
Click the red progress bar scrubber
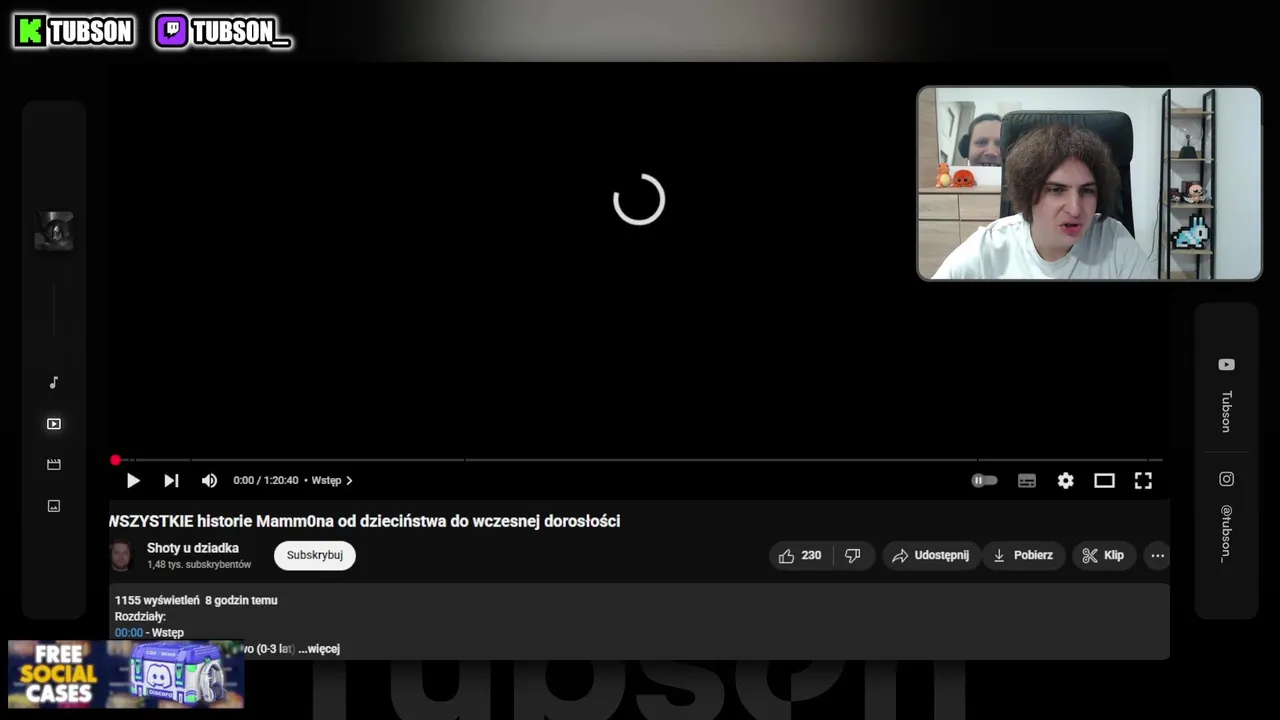(x=116, y=460)
